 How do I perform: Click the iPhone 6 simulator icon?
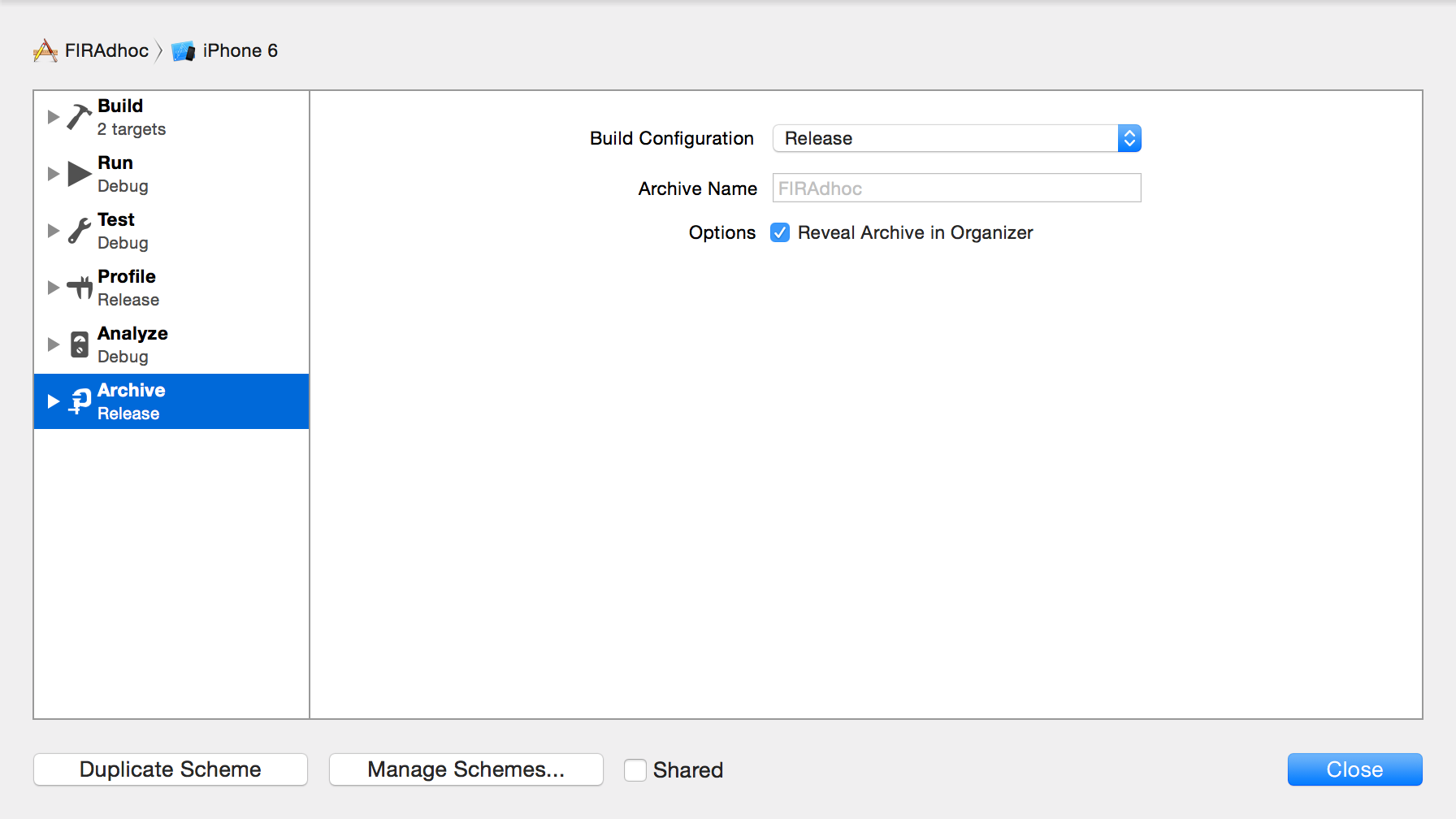[x=184, y=51]
